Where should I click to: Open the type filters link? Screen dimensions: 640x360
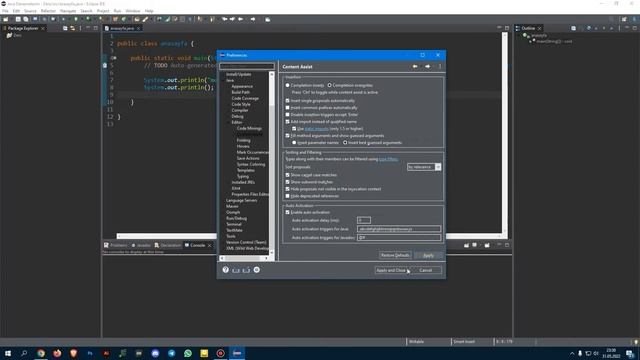pyautogui.click(x=388, y=159)
